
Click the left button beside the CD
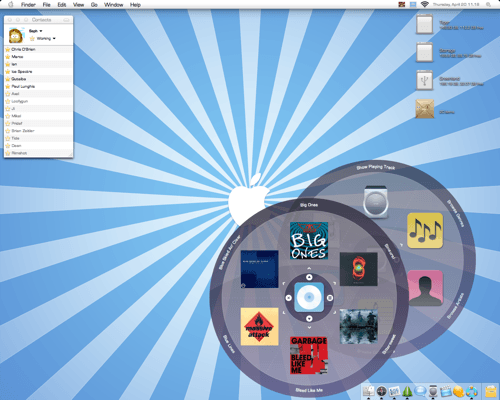[x=289, y=298]
